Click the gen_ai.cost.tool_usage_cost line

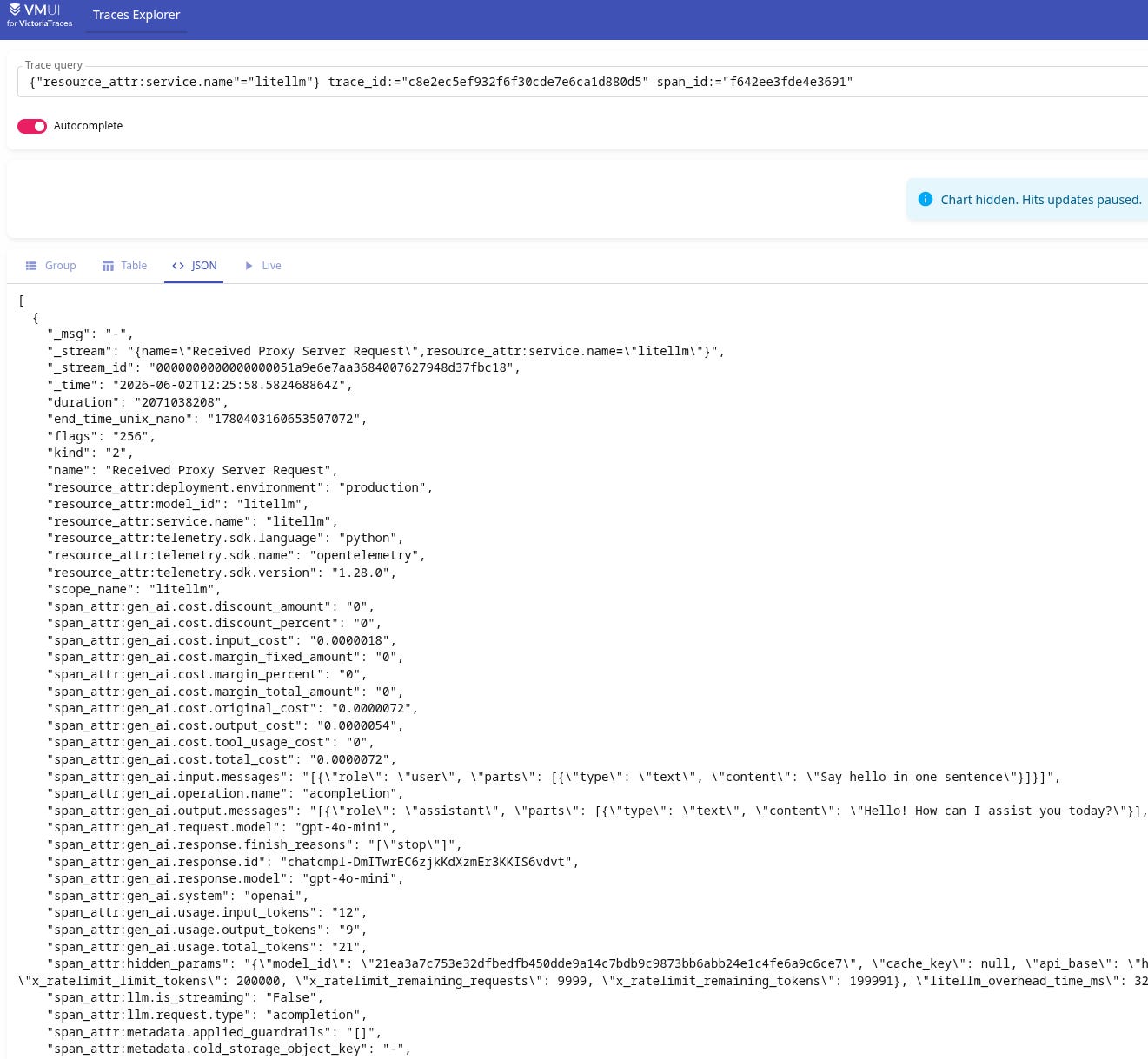(x=210, y=742)
